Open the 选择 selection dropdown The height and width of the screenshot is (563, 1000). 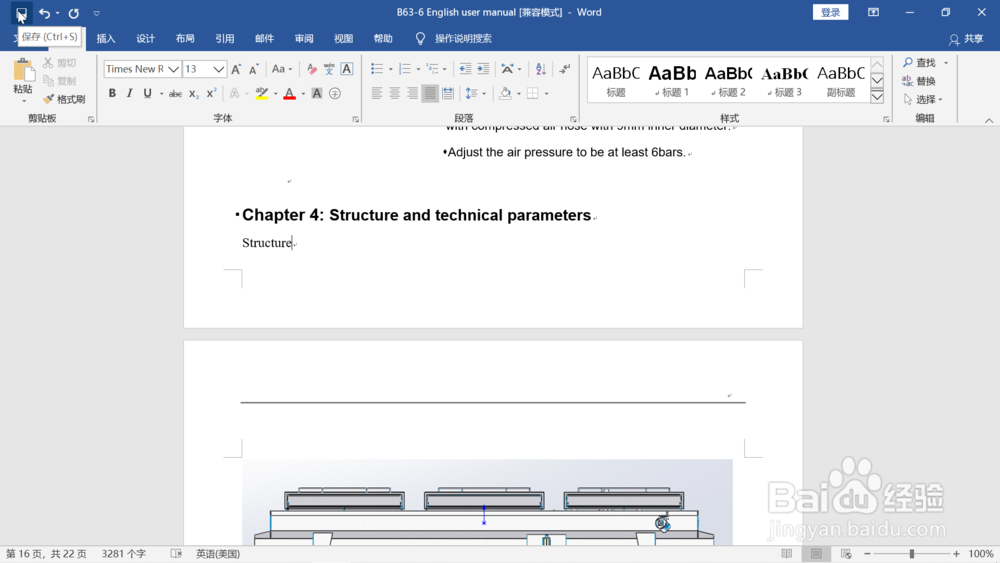(923, 99)
